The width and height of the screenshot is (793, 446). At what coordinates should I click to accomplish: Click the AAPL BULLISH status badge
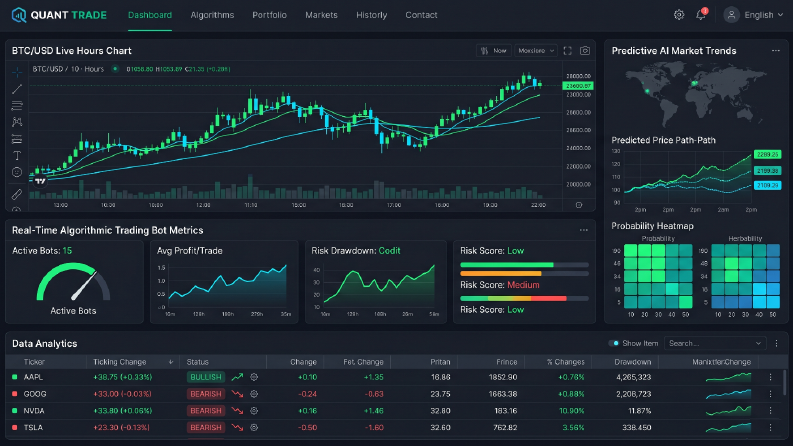coord(206,377)
